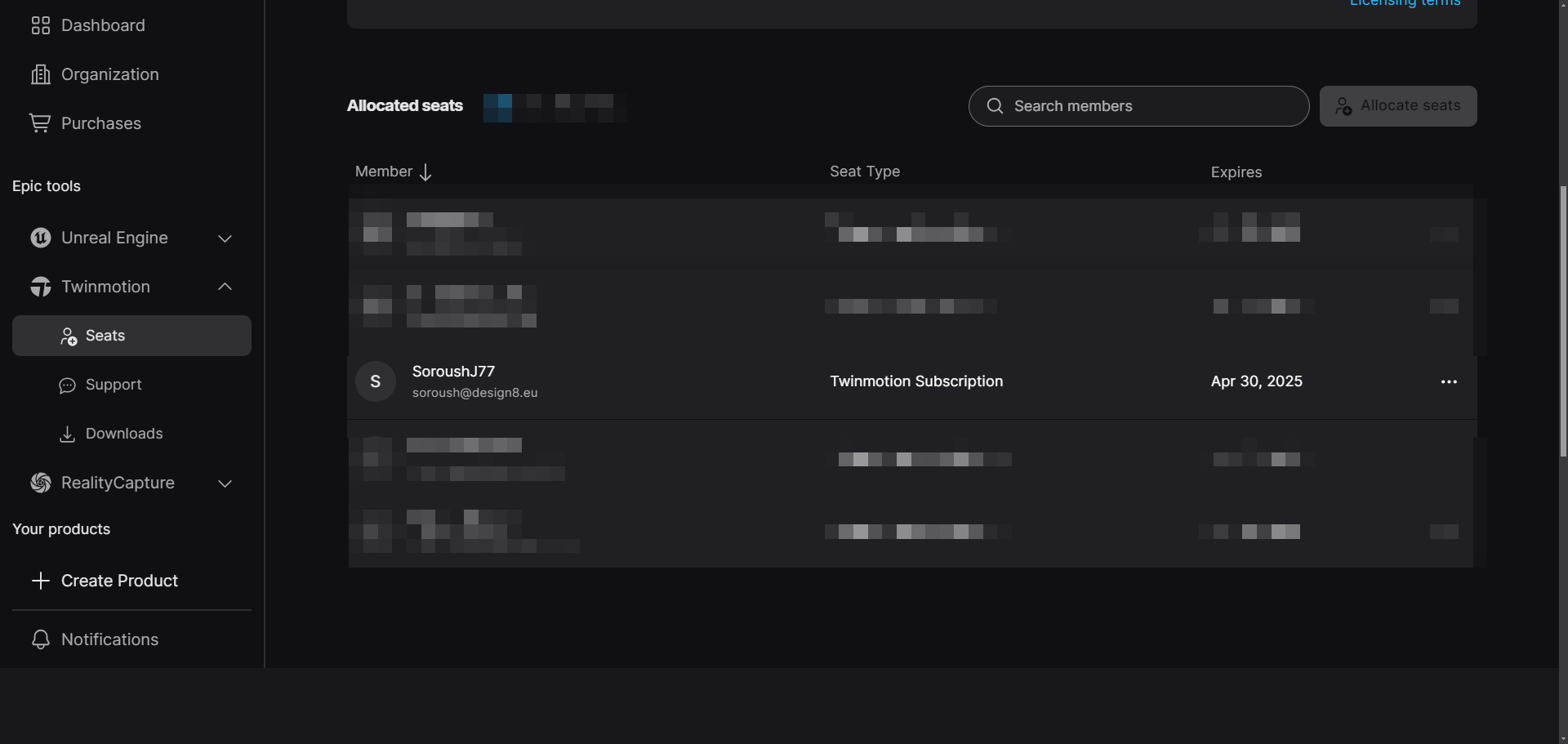The image size is (1568, 744).
Task: Expand the RealityCapture section chevron
Action: point(225,483)
